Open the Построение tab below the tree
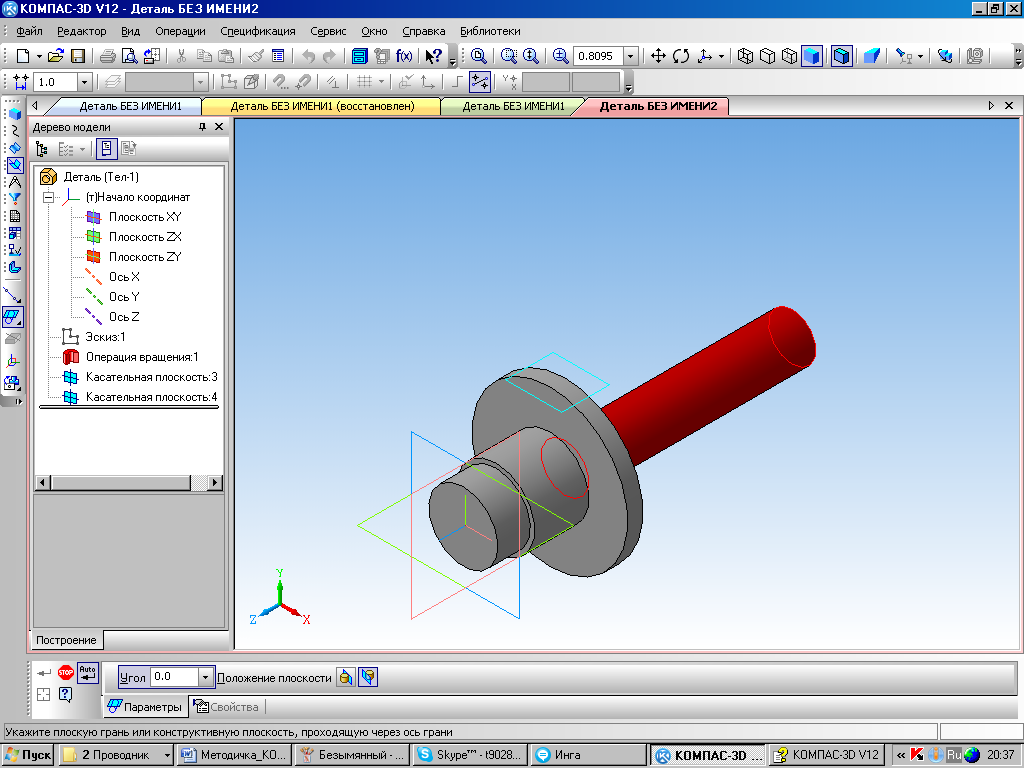The width and height of the screenshot is (1024, 768). (x=66, y=640)
